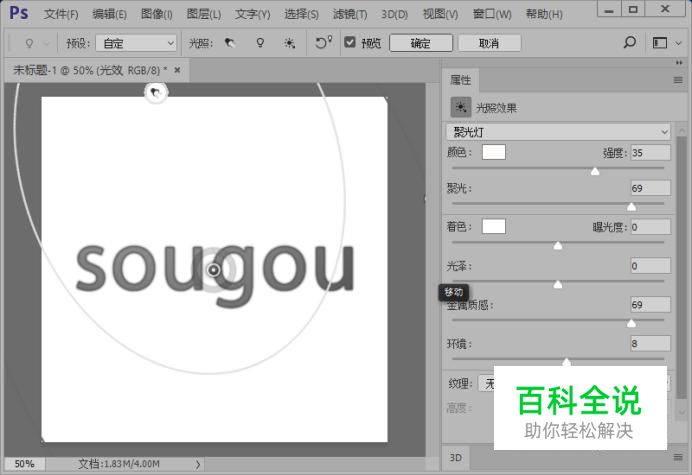Maximize the Photoshop window
This screenshot has width=692, height=475.
click(633, 10)
